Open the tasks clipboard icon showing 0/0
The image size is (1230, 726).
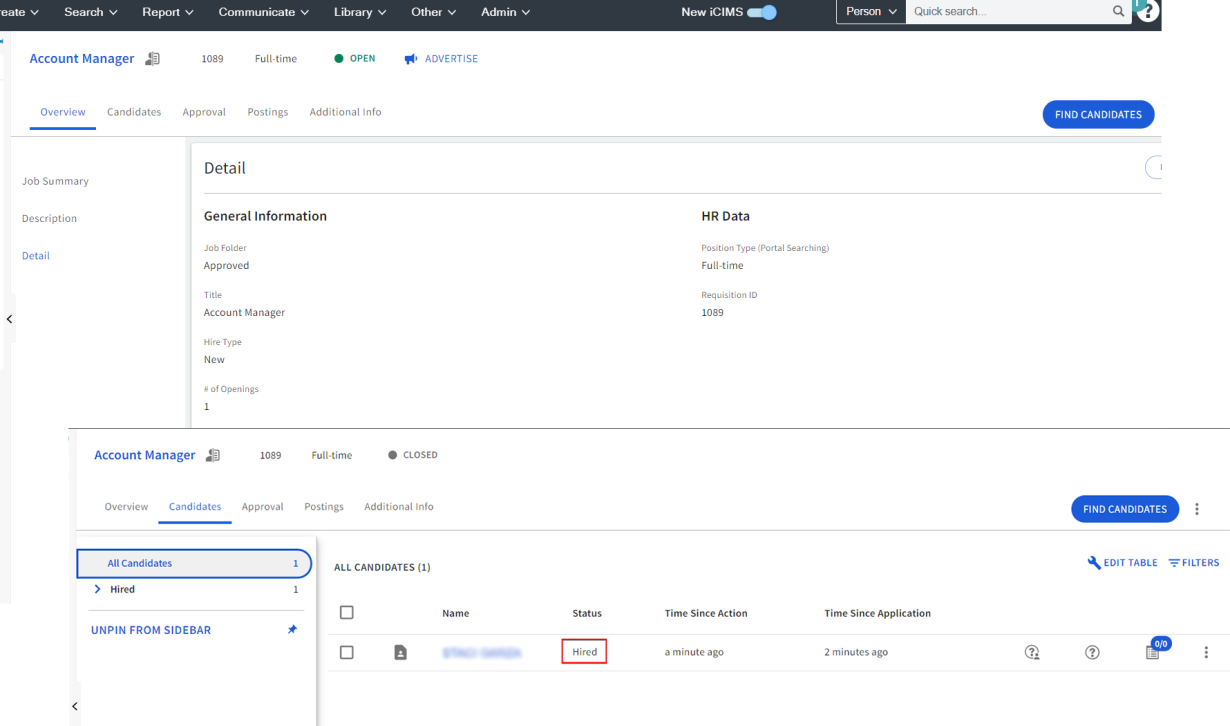(1152, 652)
